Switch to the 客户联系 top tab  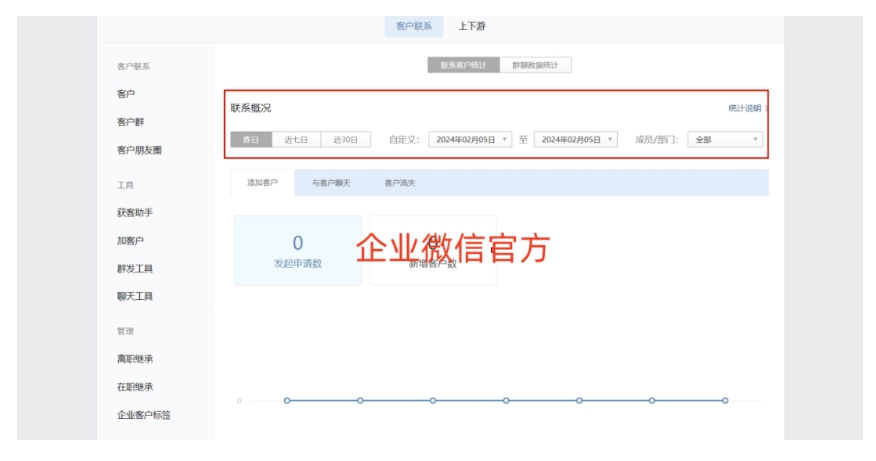click(x=413, y=26)
